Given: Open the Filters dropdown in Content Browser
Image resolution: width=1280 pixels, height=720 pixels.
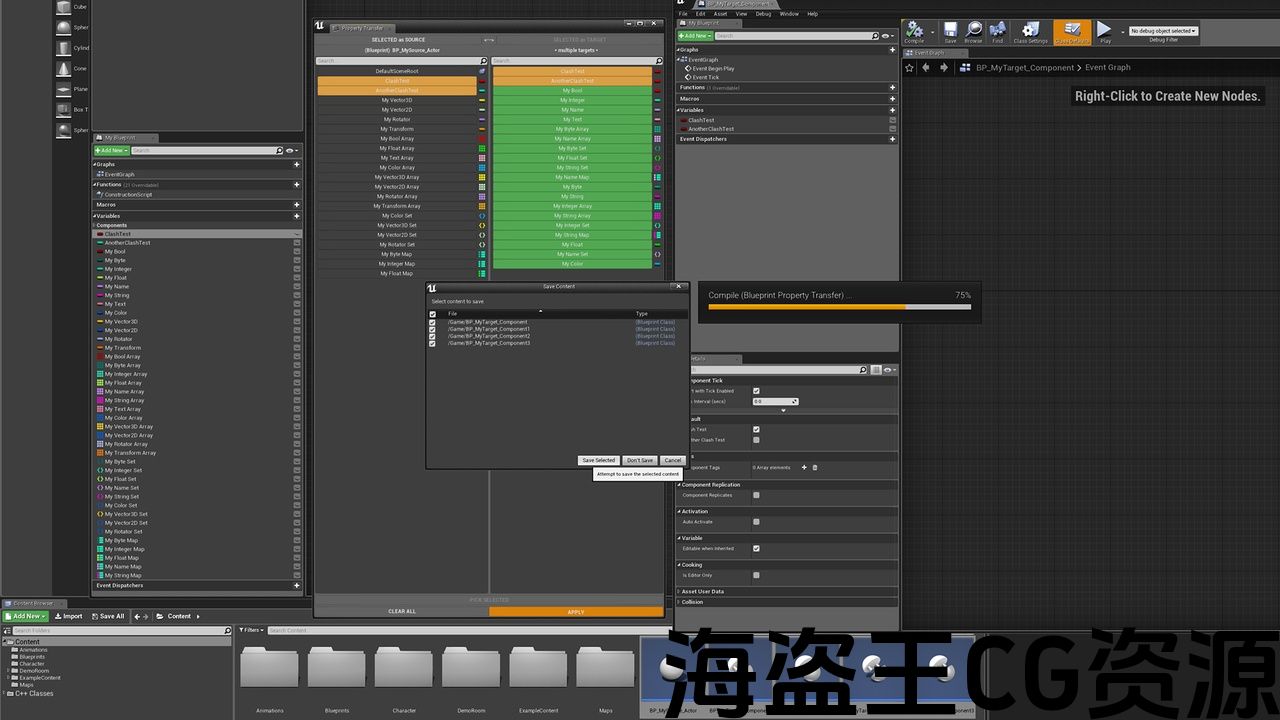Looking at the screenshot, I should click(252, 630).
